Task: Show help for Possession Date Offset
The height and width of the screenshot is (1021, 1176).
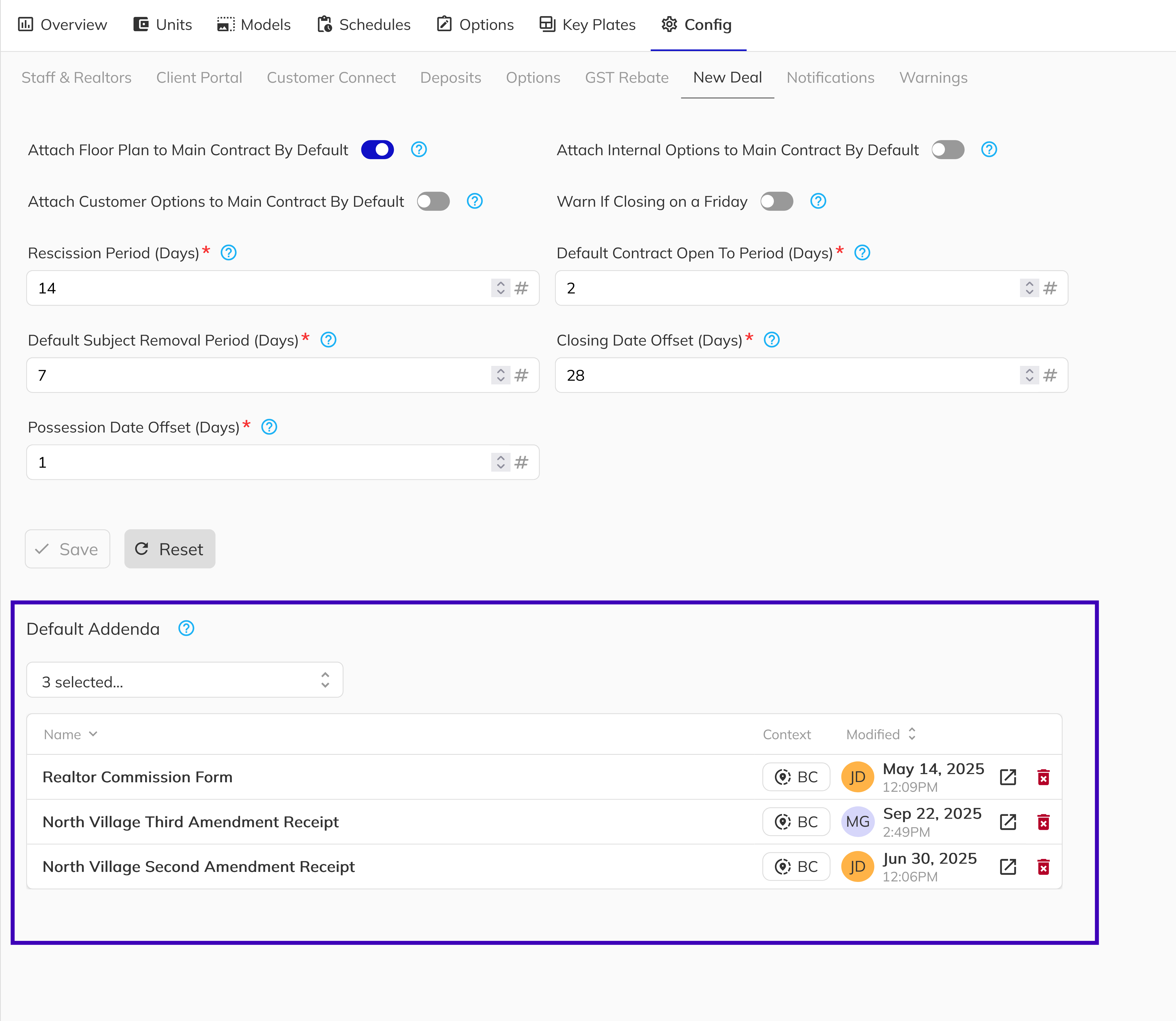Action: click(269, 427)
